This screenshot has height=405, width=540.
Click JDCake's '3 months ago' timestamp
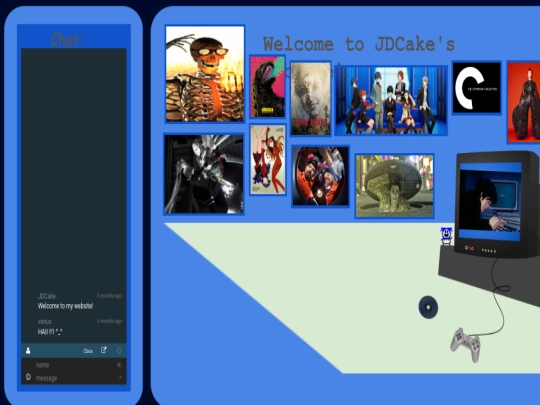[109, 295]
